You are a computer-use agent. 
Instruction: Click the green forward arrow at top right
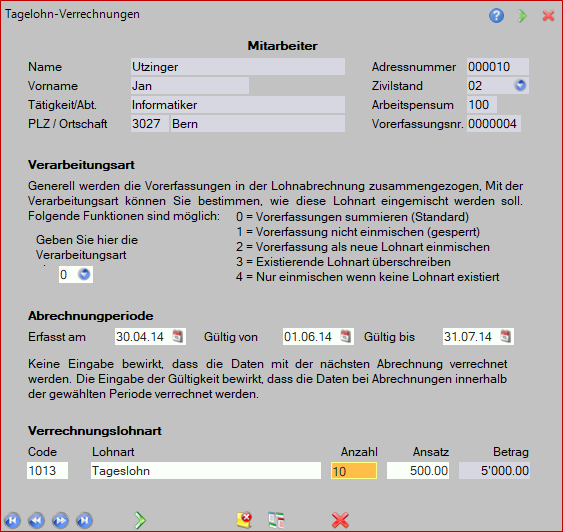[x=522, y=15]
